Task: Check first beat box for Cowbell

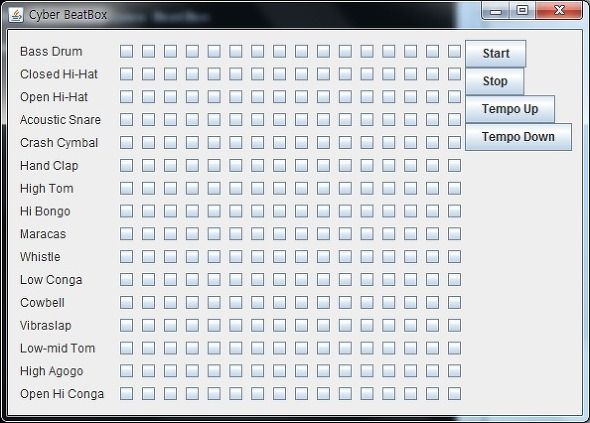Action: [126, 302]
